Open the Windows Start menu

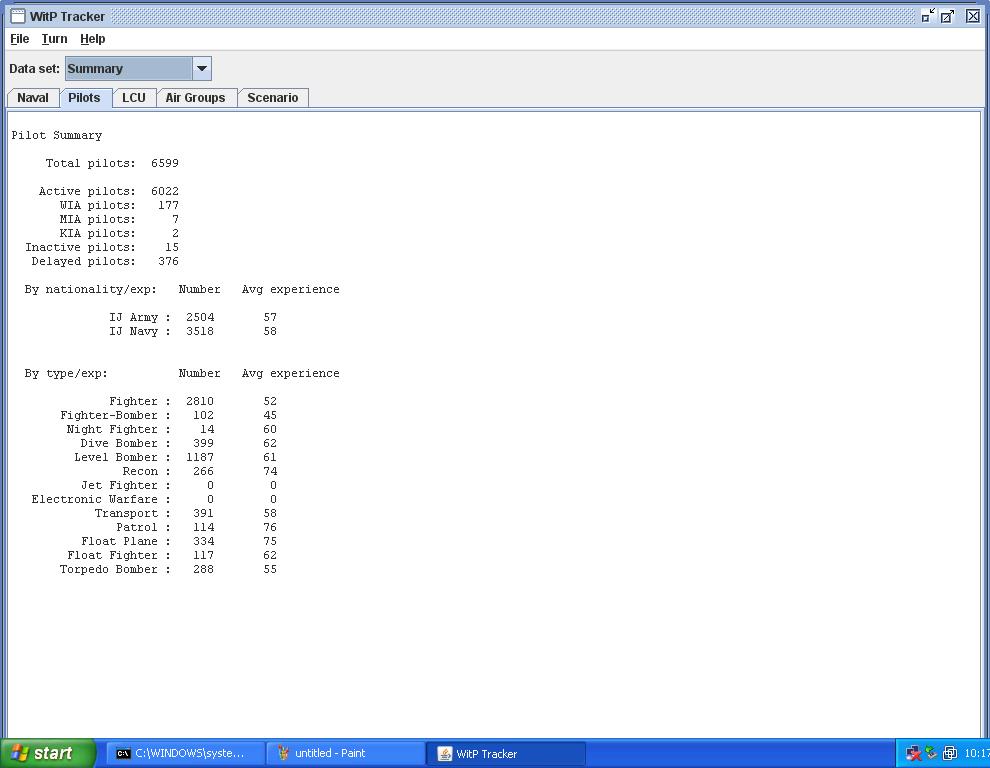47,753
